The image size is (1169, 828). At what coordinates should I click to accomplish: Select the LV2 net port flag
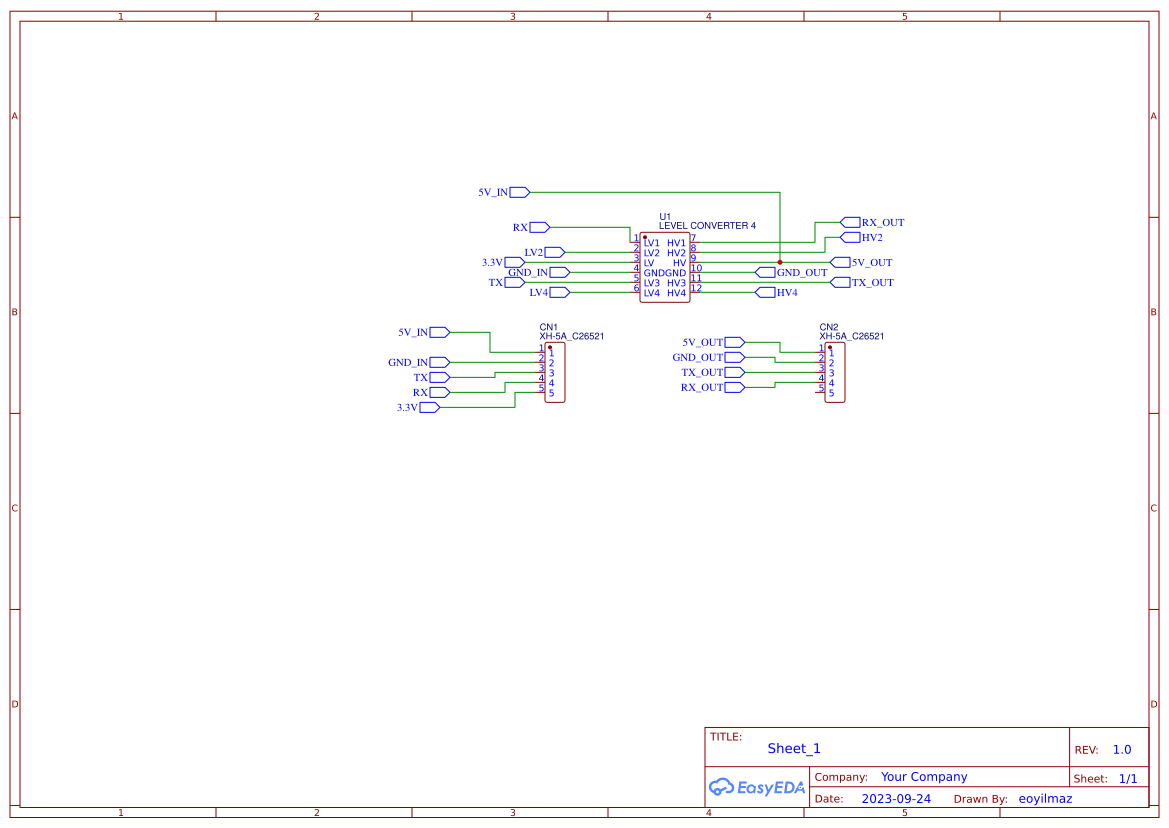click(555, 253)
